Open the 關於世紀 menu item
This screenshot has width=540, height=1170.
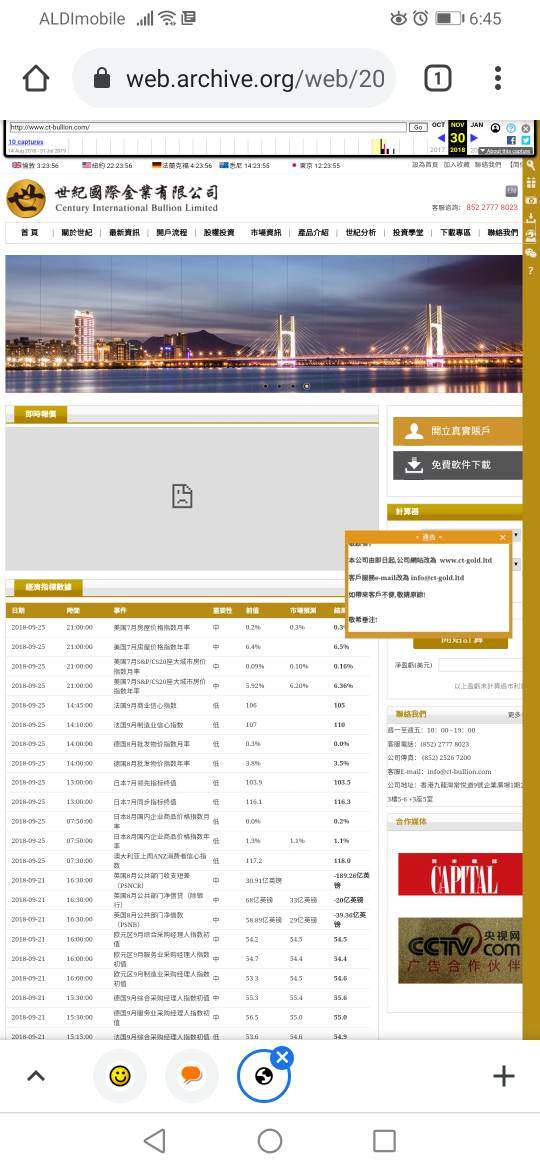(x=76, y=233)
